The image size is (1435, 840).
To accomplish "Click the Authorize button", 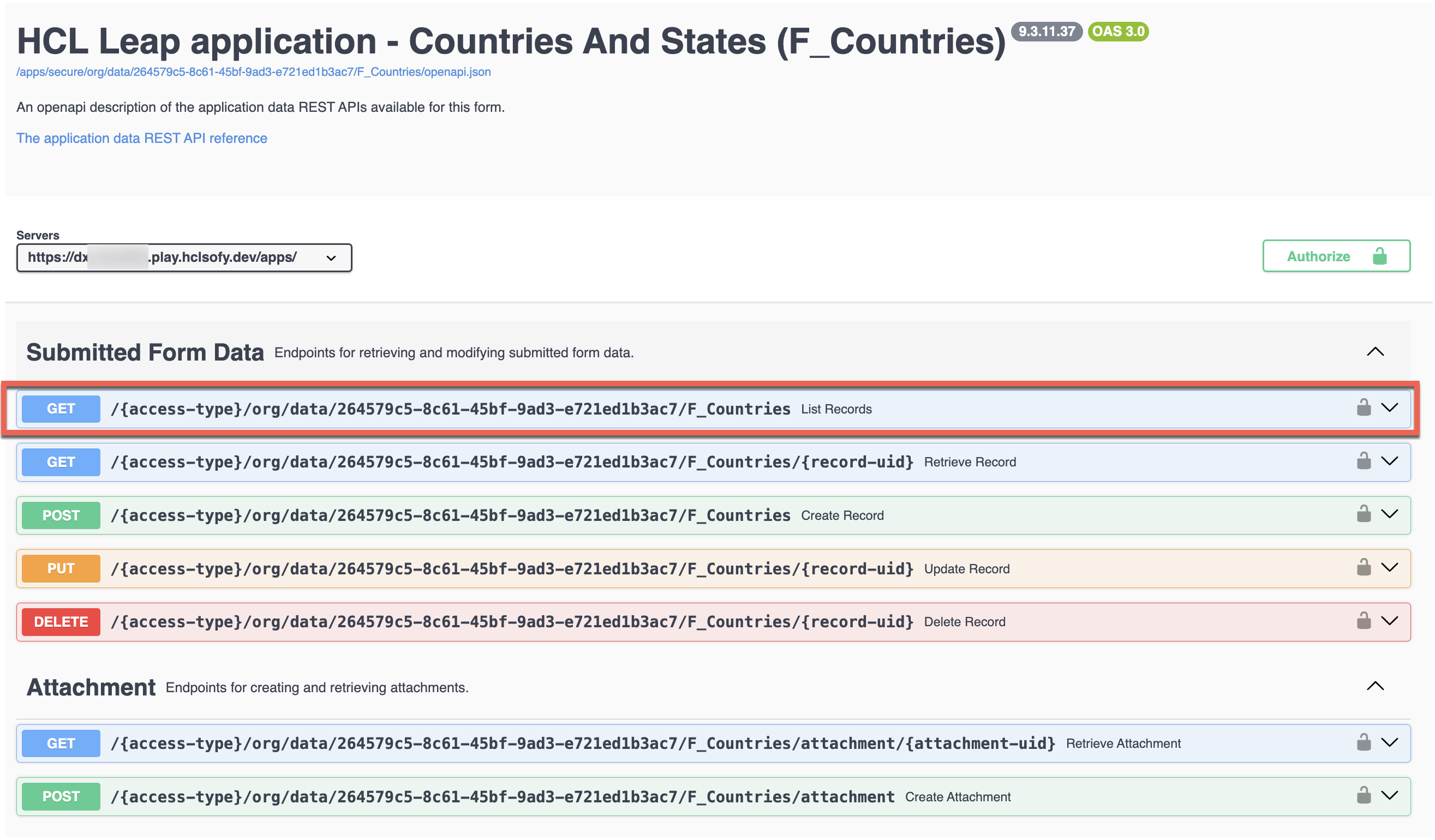I will (1336, 256).
